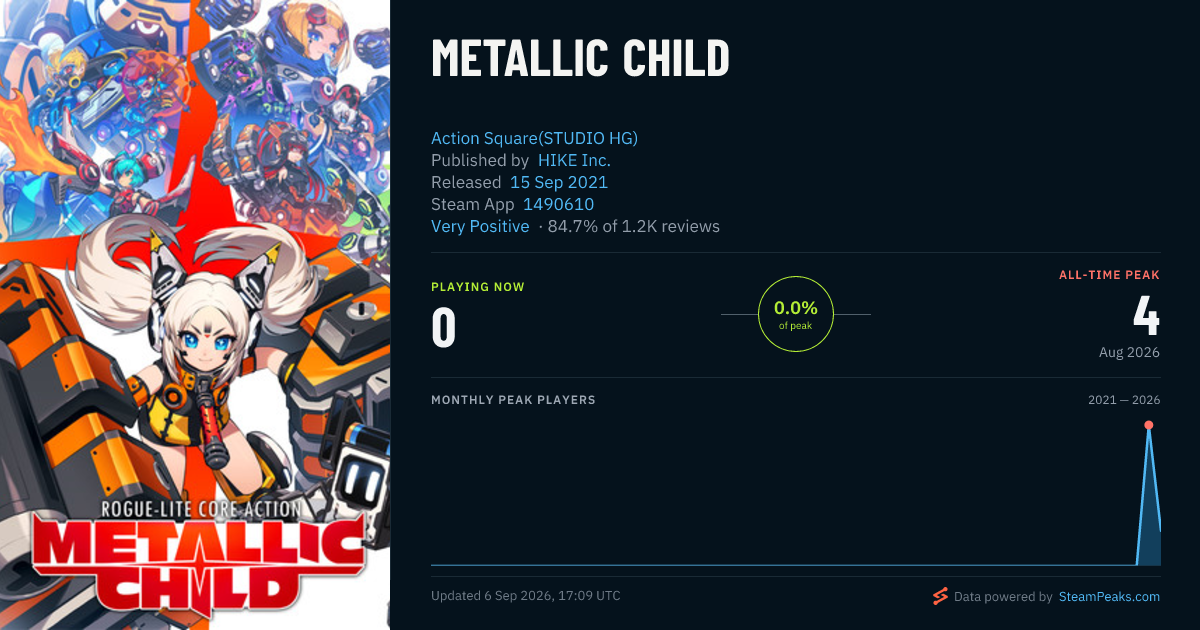This screenshot has height=630, width=1200.
Task: Click the Updated 6 Sep 2026 timestamp
Action: (526, 596)
